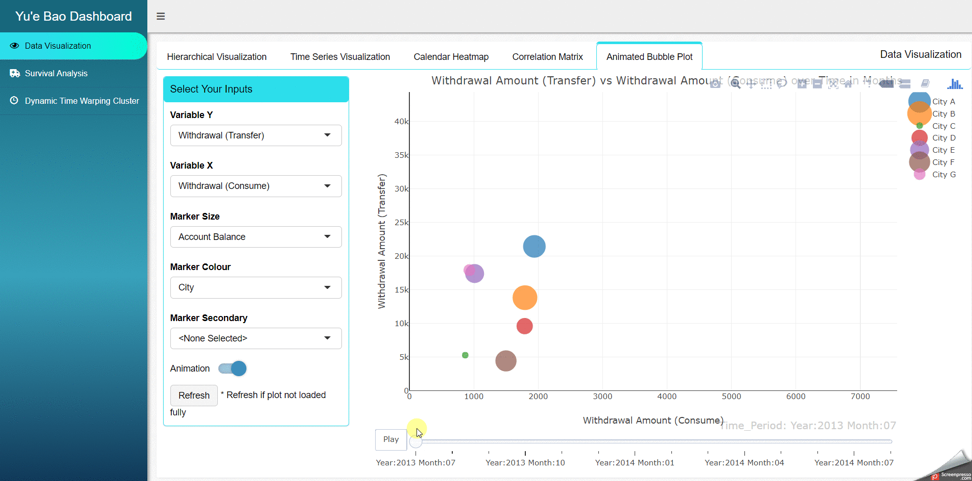
Task: Switch to Calendar Heatmap tab
Action: [451, 56]
